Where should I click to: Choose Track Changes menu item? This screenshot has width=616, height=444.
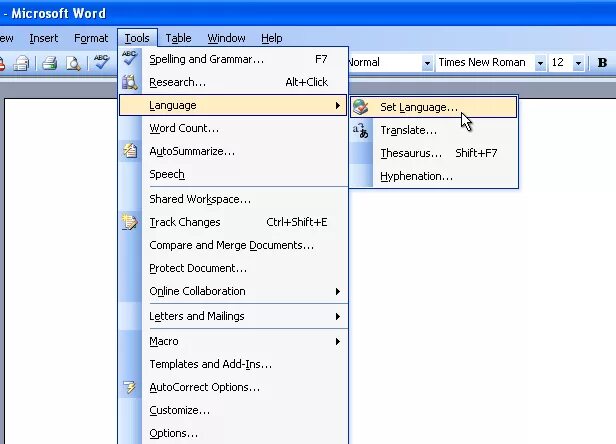tap(233, 222)
